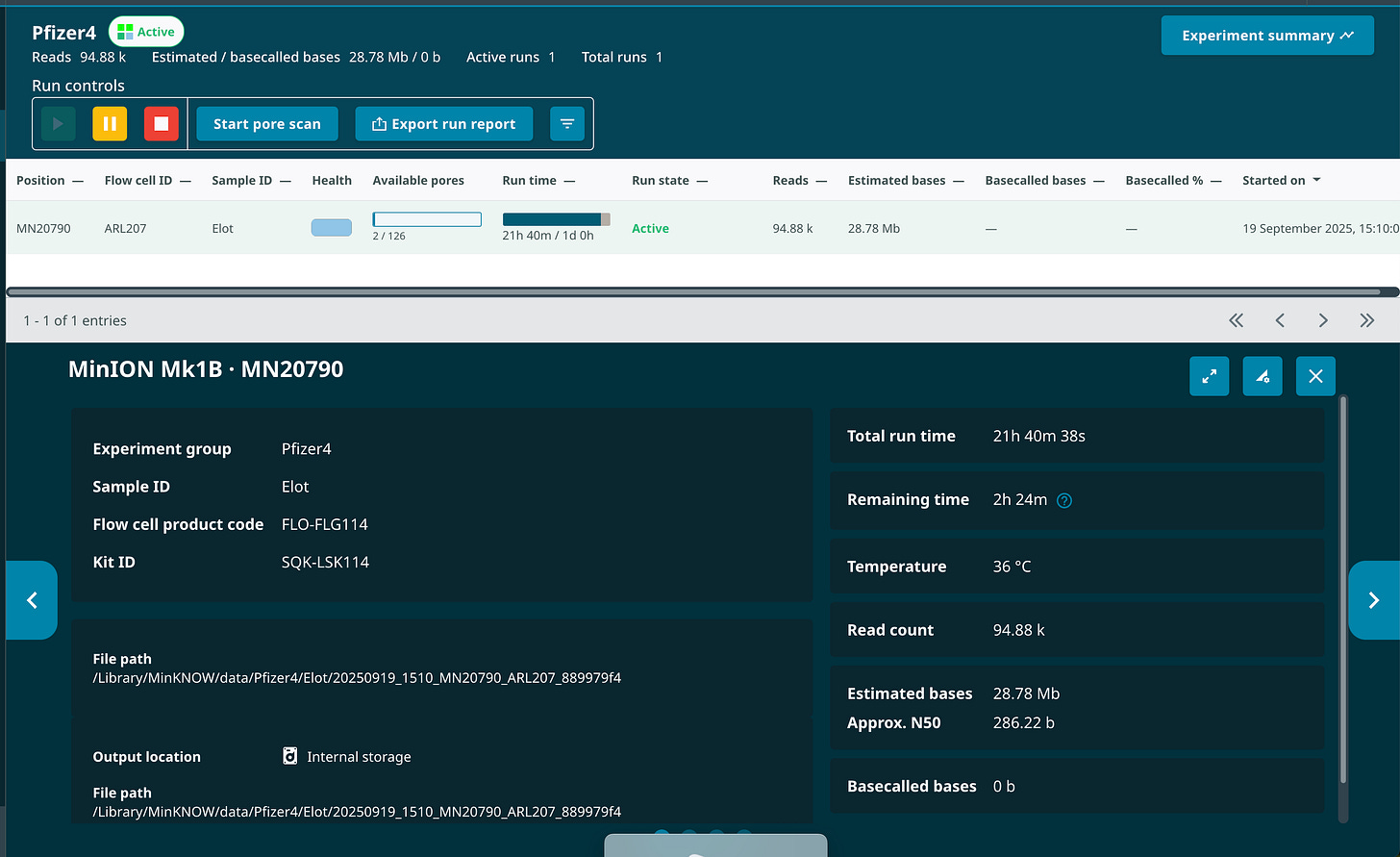The width and height of the screenshot is (1400, 857).
Task: Close the MinION Mk1B detail panel
Action: point(1315,376)
